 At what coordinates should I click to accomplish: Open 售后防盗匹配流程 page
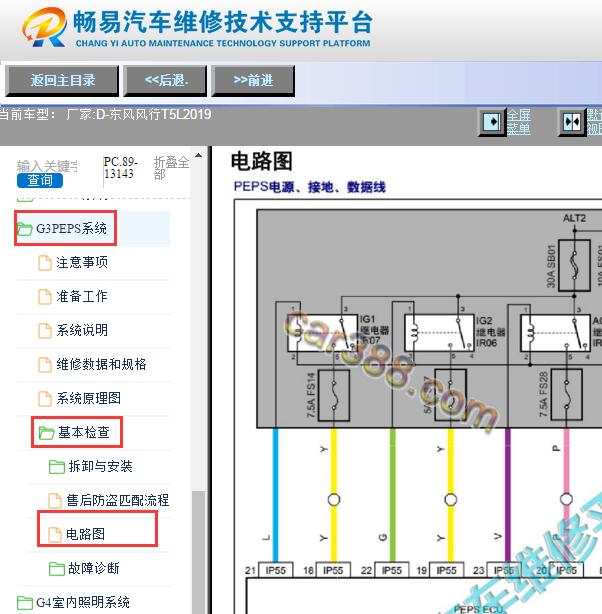[118, 500]
